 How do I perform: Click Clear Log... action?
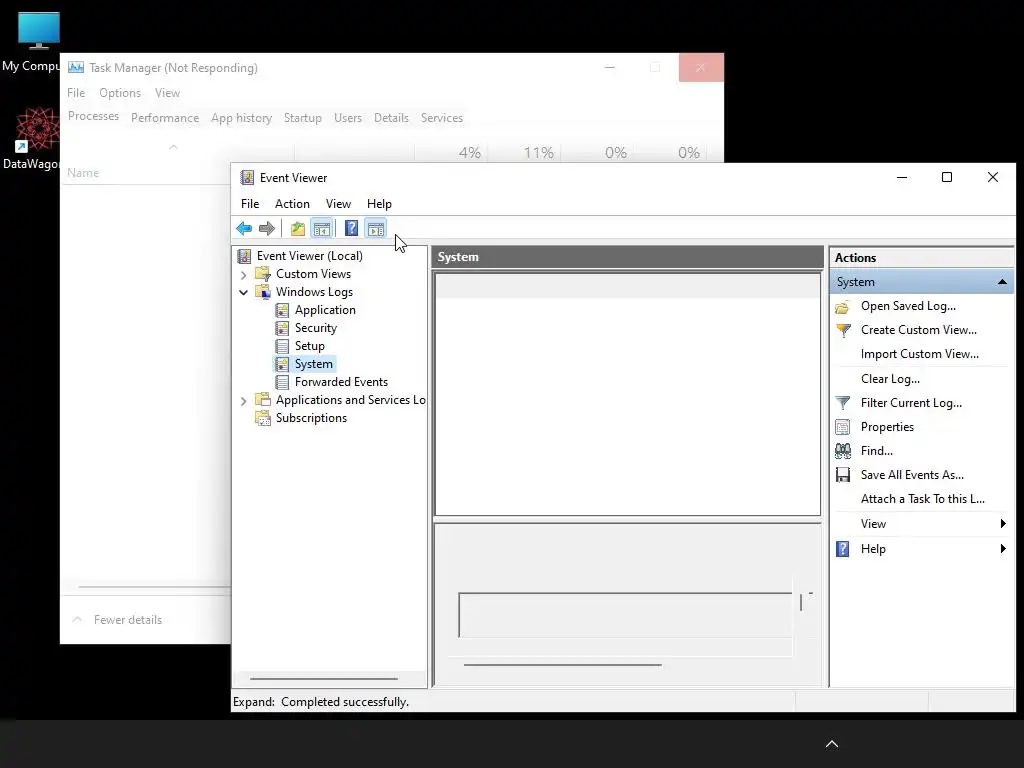(890, 379)
